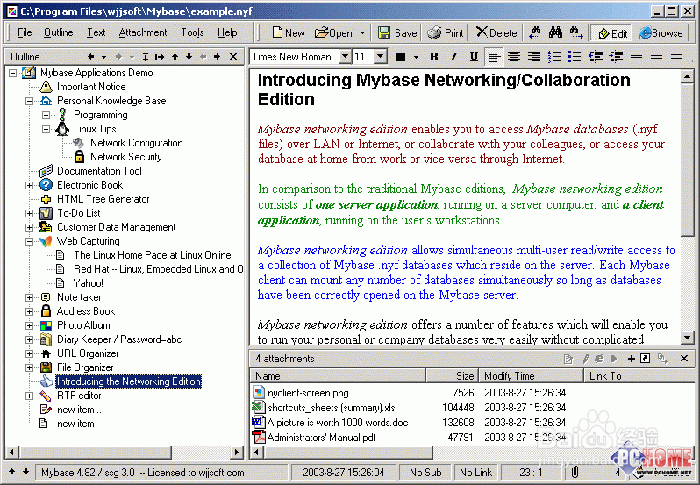Click the paperclip icon in status bar
This screenshot has width=700, height=485.
click(x=575, y=472)
